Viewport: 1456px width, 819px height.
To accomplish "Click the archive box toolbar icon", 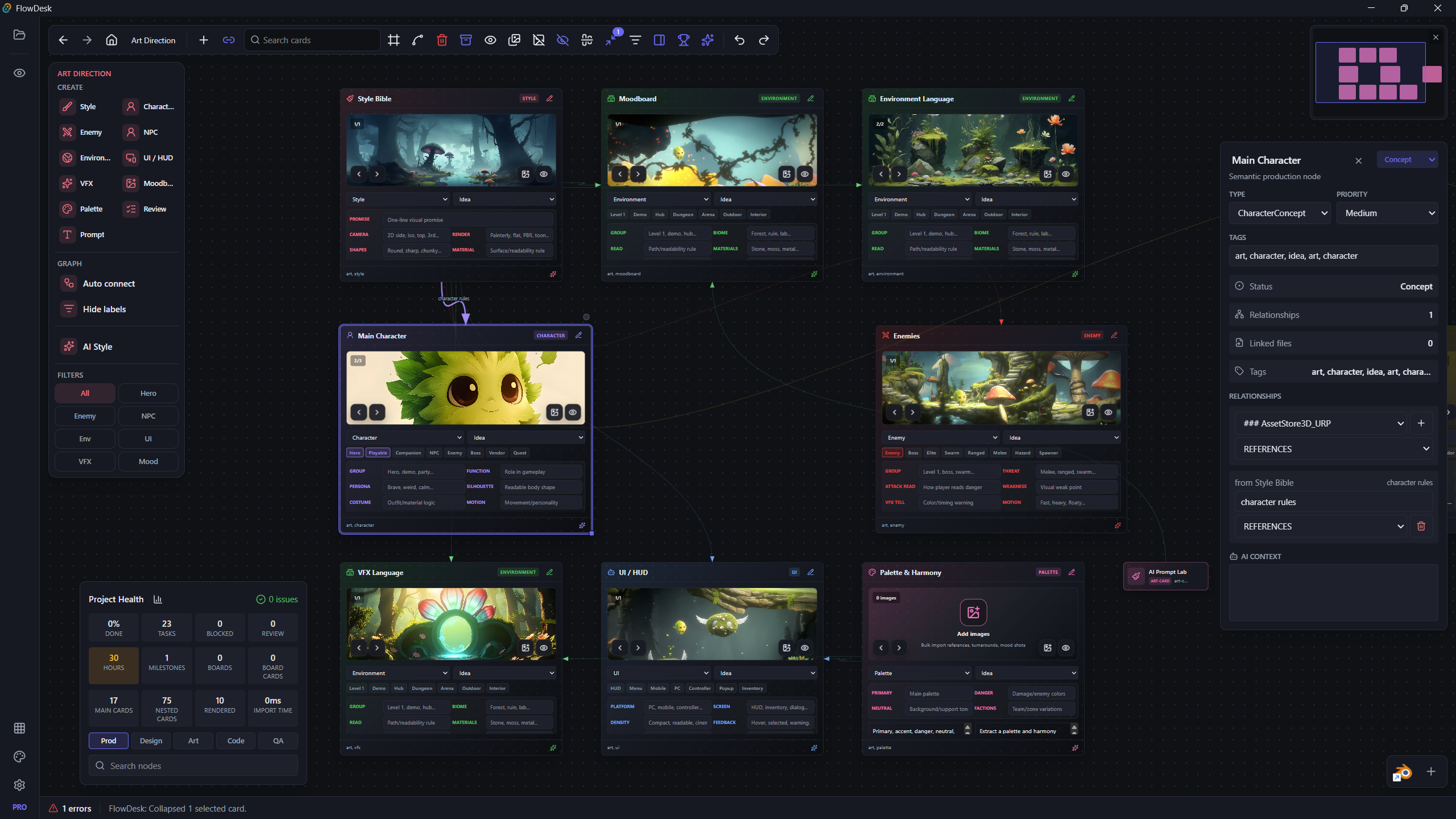I will [x=466, y=40].
